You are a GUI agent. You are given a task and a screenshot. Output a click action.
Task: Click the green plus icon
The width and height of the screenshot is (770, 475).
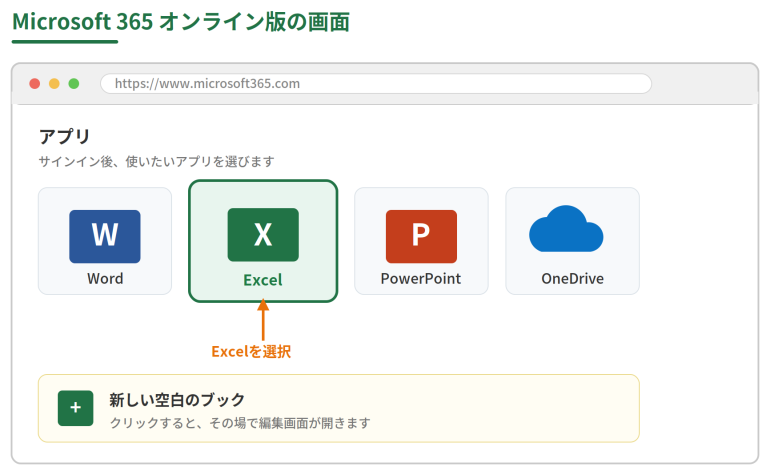[x=75, y=408]
